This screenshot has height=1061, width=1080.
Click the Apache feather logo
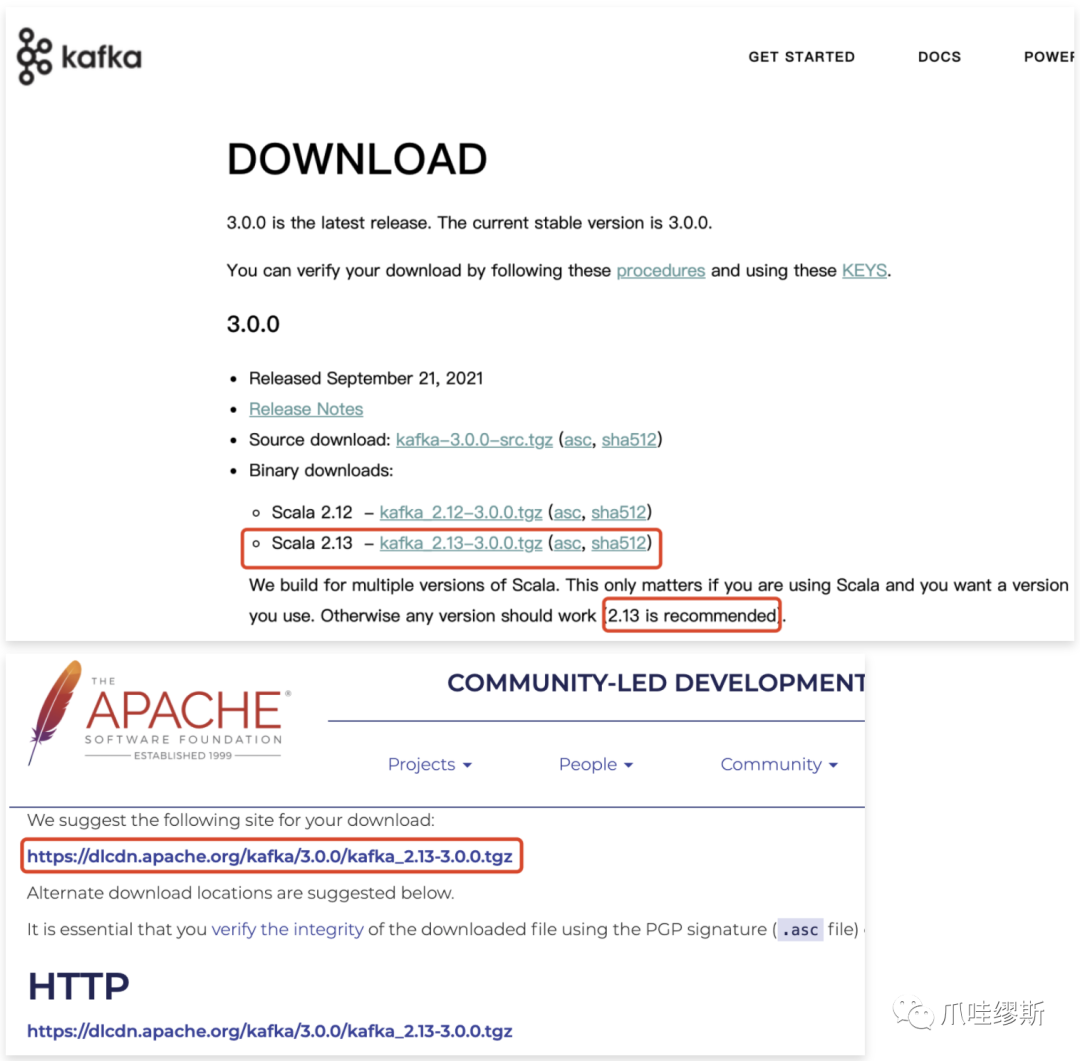(54, 712)
